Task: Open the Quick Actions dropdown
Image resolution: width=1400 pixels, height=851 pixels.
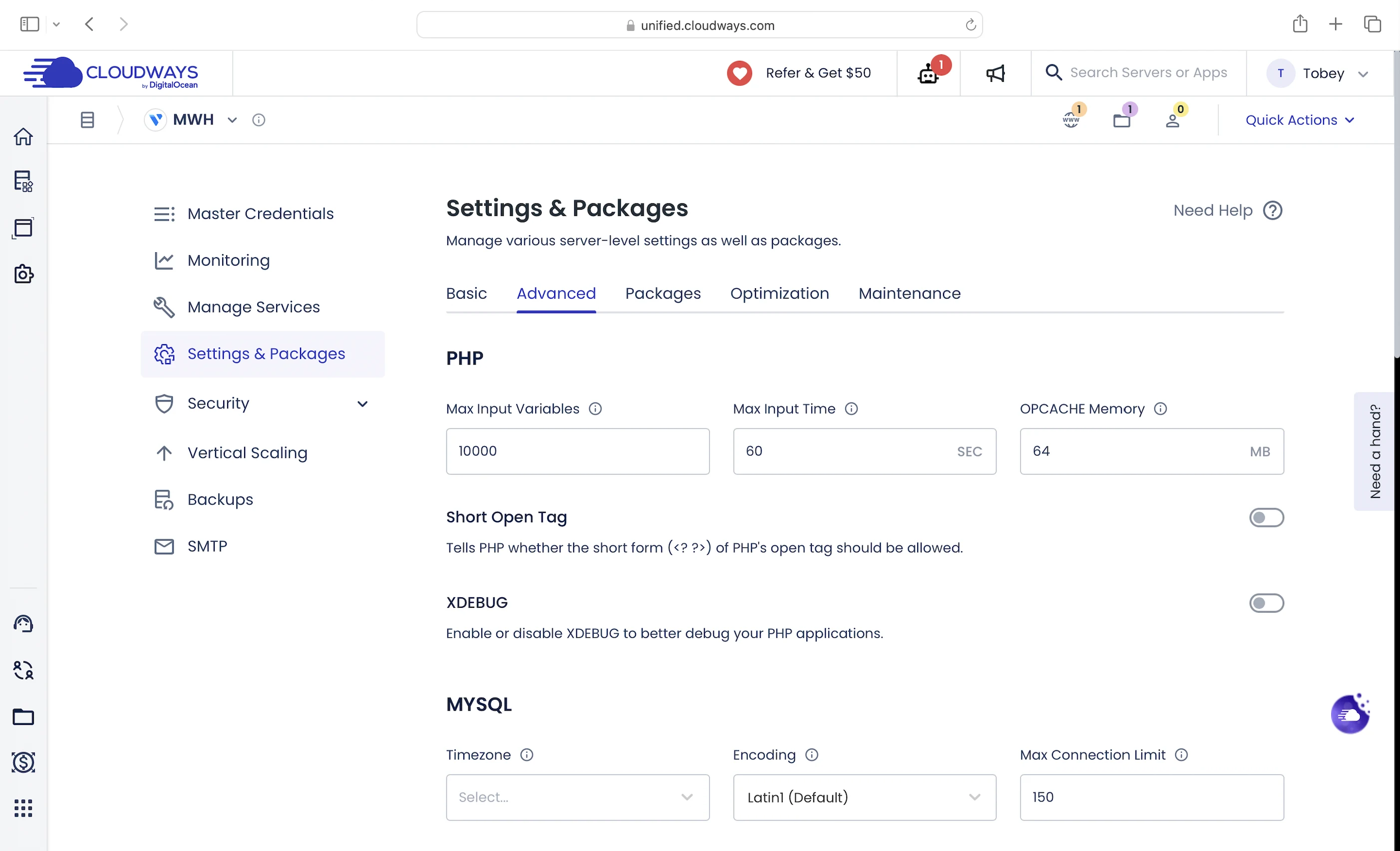Action: tap(1300, 120)
